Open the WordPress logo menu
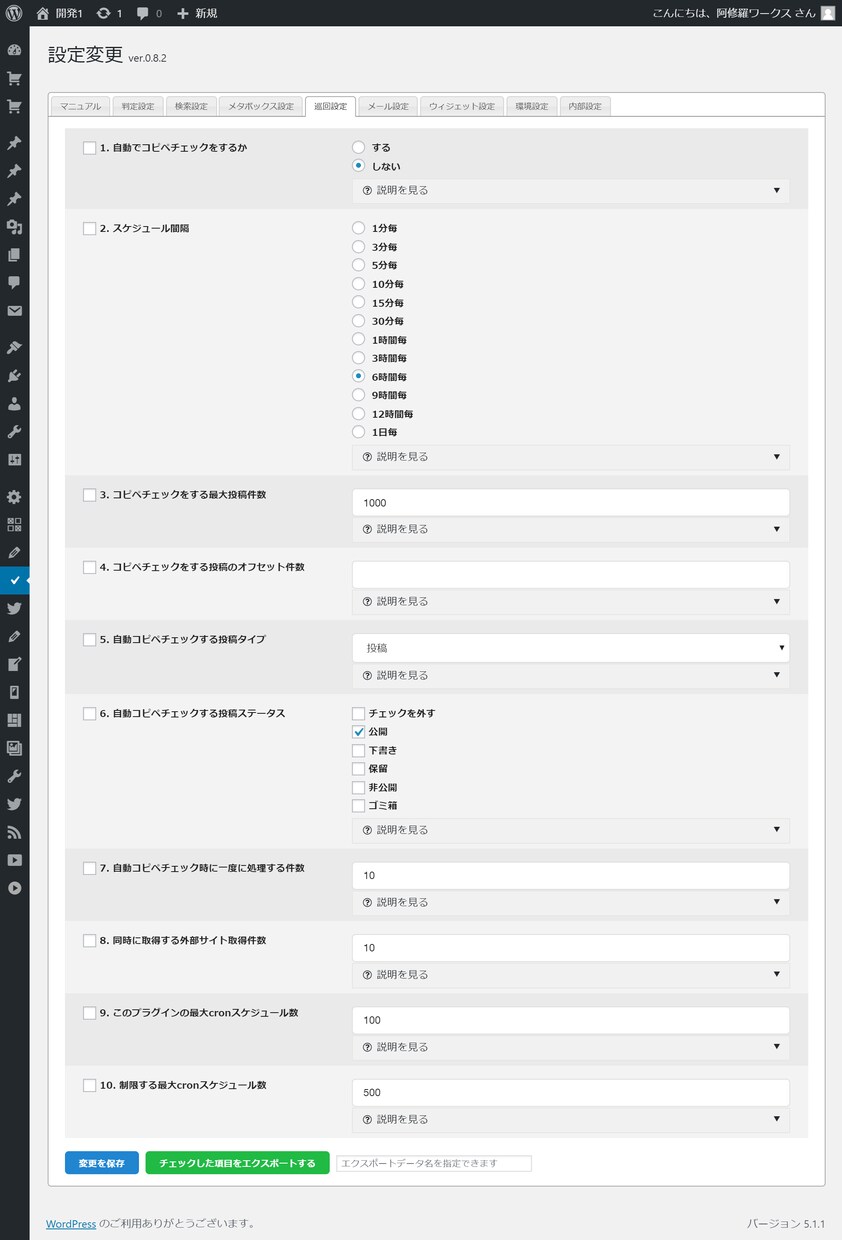This screenshot has width=842, height=1240. 14,13
